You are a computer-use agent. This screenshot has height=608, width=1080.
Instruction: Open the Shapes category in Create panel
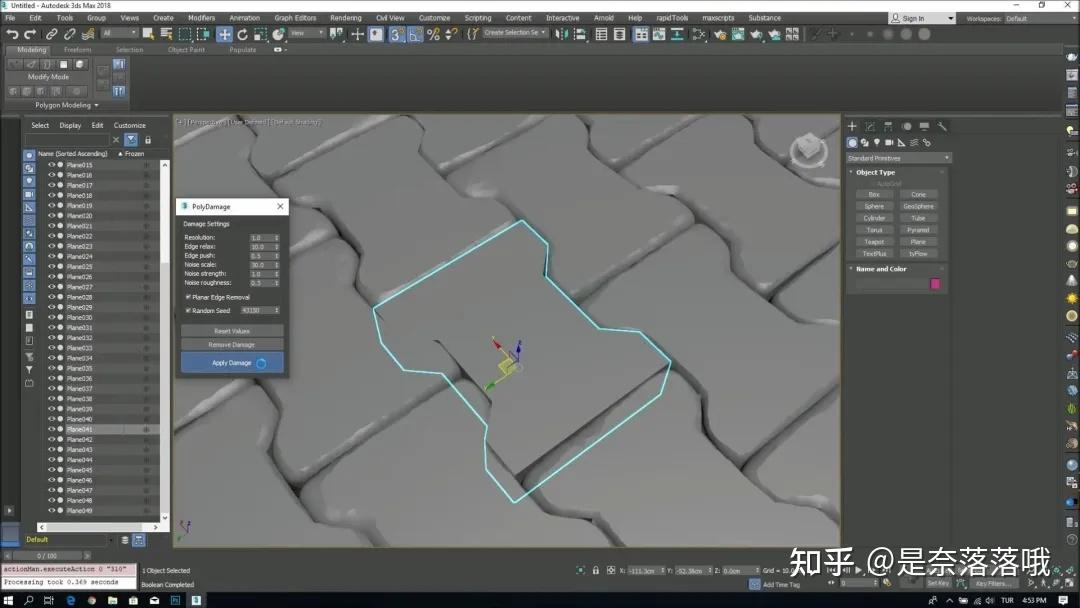(864, 143)
